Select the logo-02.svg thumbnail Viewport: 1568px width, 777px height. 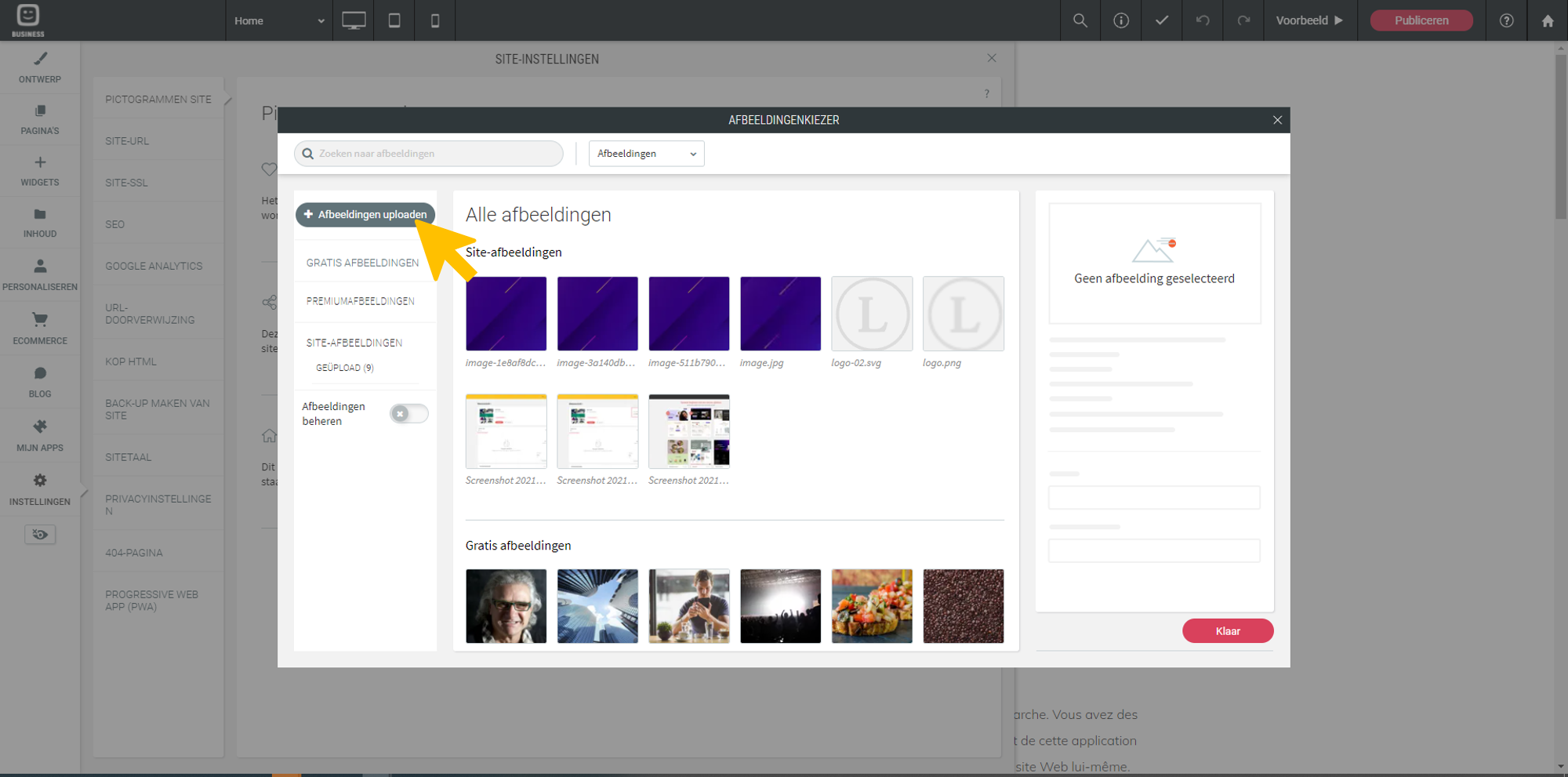click(872, 314)
